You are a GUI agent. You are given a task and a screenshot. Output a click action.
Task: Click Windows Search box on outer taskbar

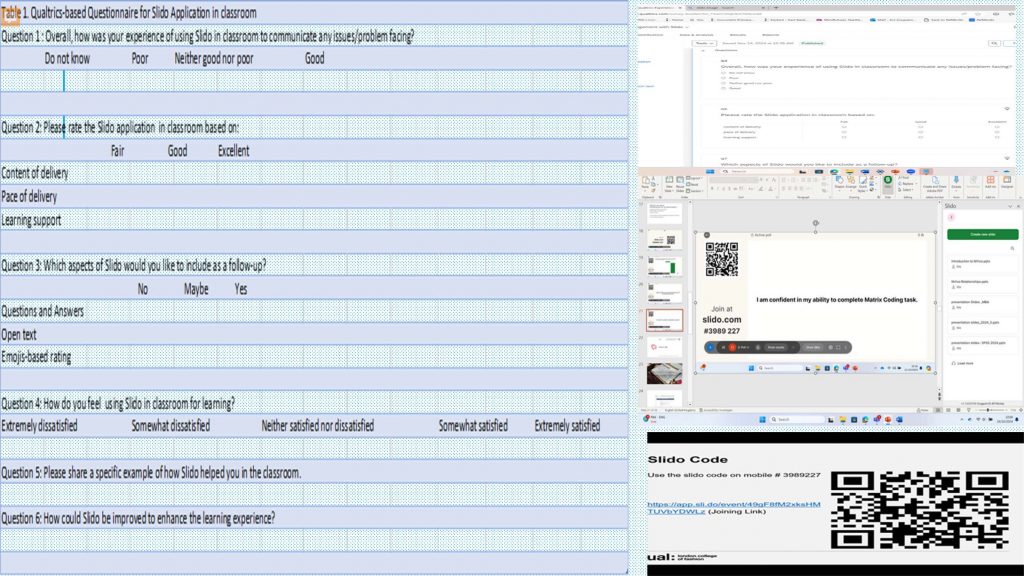[x=797, y=419]
